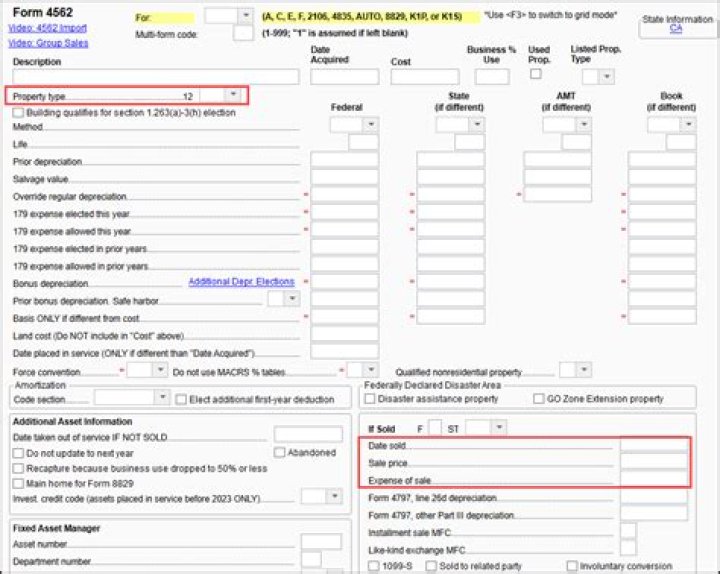Check Building qualifies for section 1.263(a)-3(h) election
The image size is (720, 574).
pyautogui.click(x=19, y=113)
